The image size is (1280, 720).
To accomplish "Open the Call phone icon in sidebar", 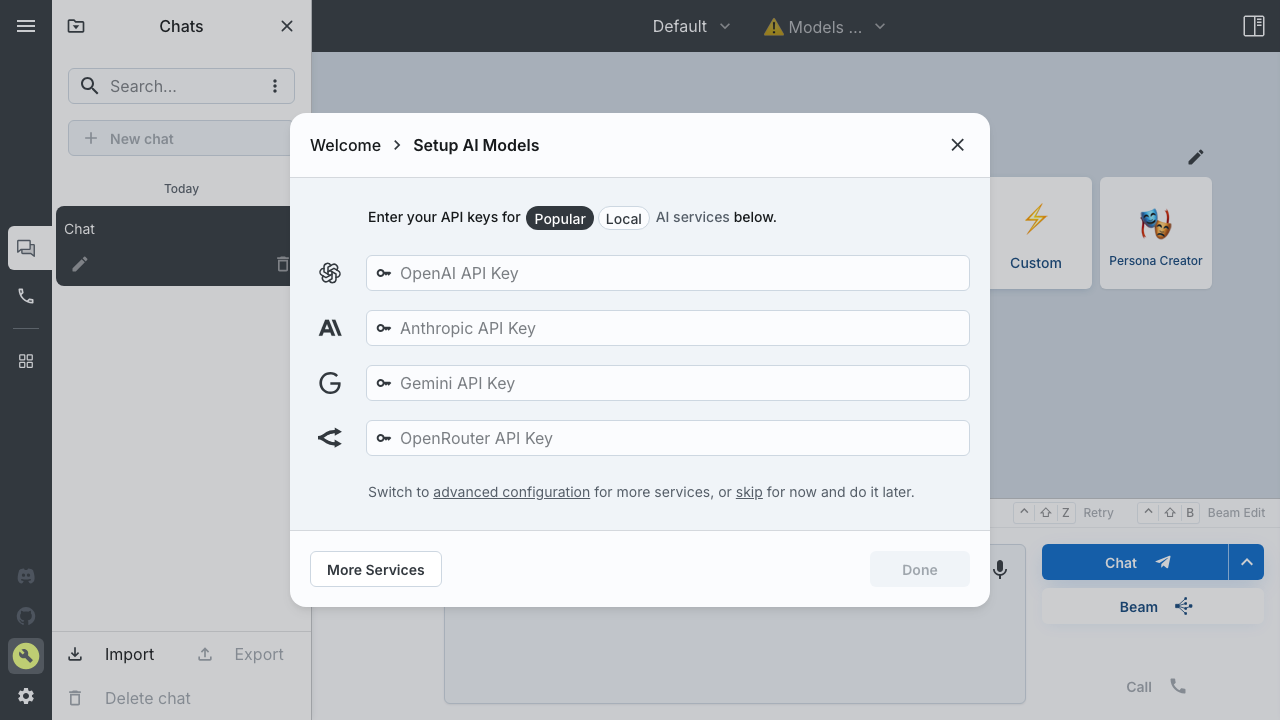I will pyautogui.click(x=26, y=296).
